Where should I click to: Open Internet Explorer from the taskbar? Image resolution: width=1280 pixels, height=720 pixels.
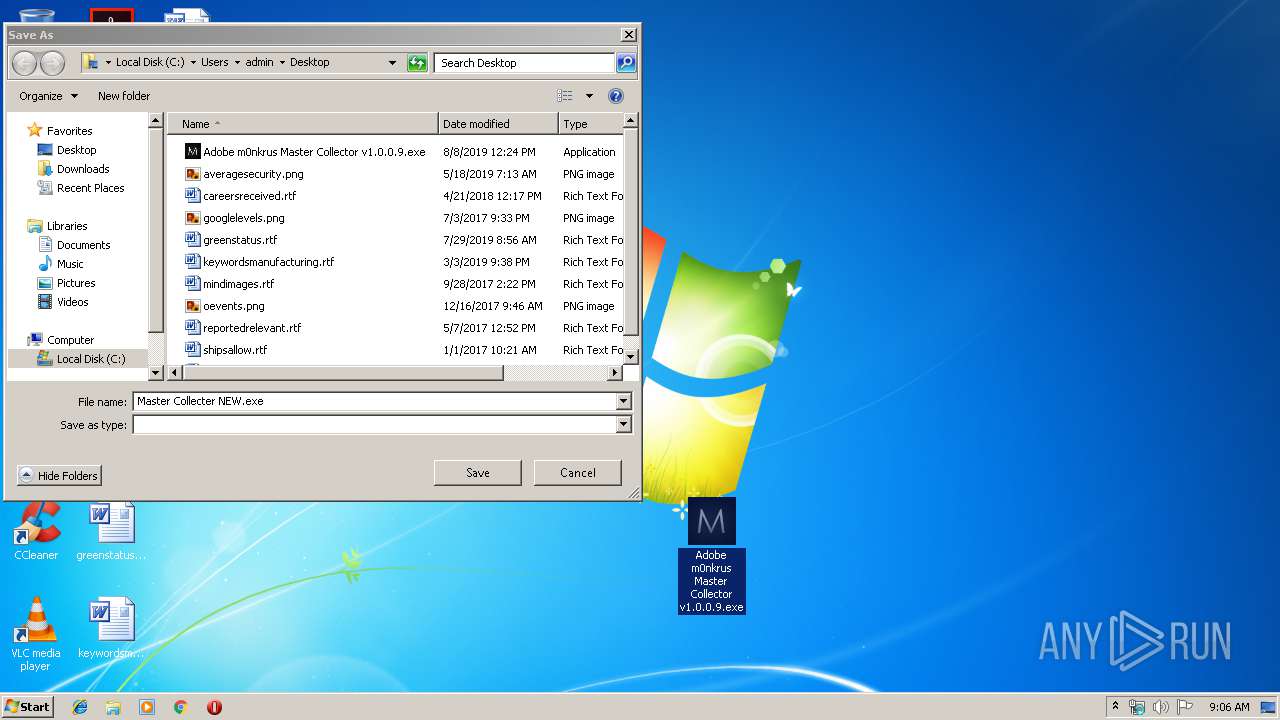point(80,707)
